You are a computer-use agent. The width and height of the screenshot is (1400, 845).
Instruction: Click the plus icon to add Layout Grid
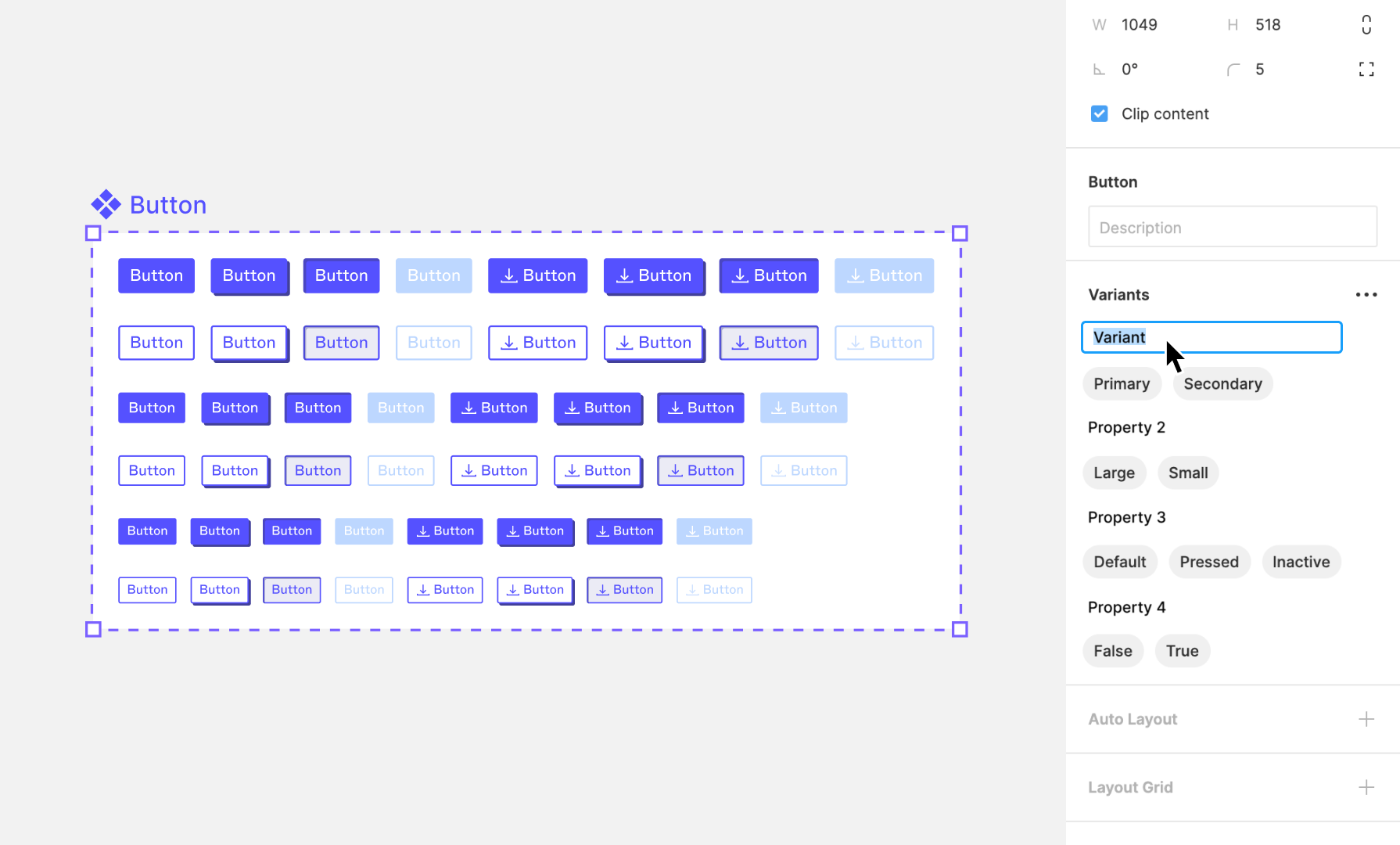[1366, 787]
